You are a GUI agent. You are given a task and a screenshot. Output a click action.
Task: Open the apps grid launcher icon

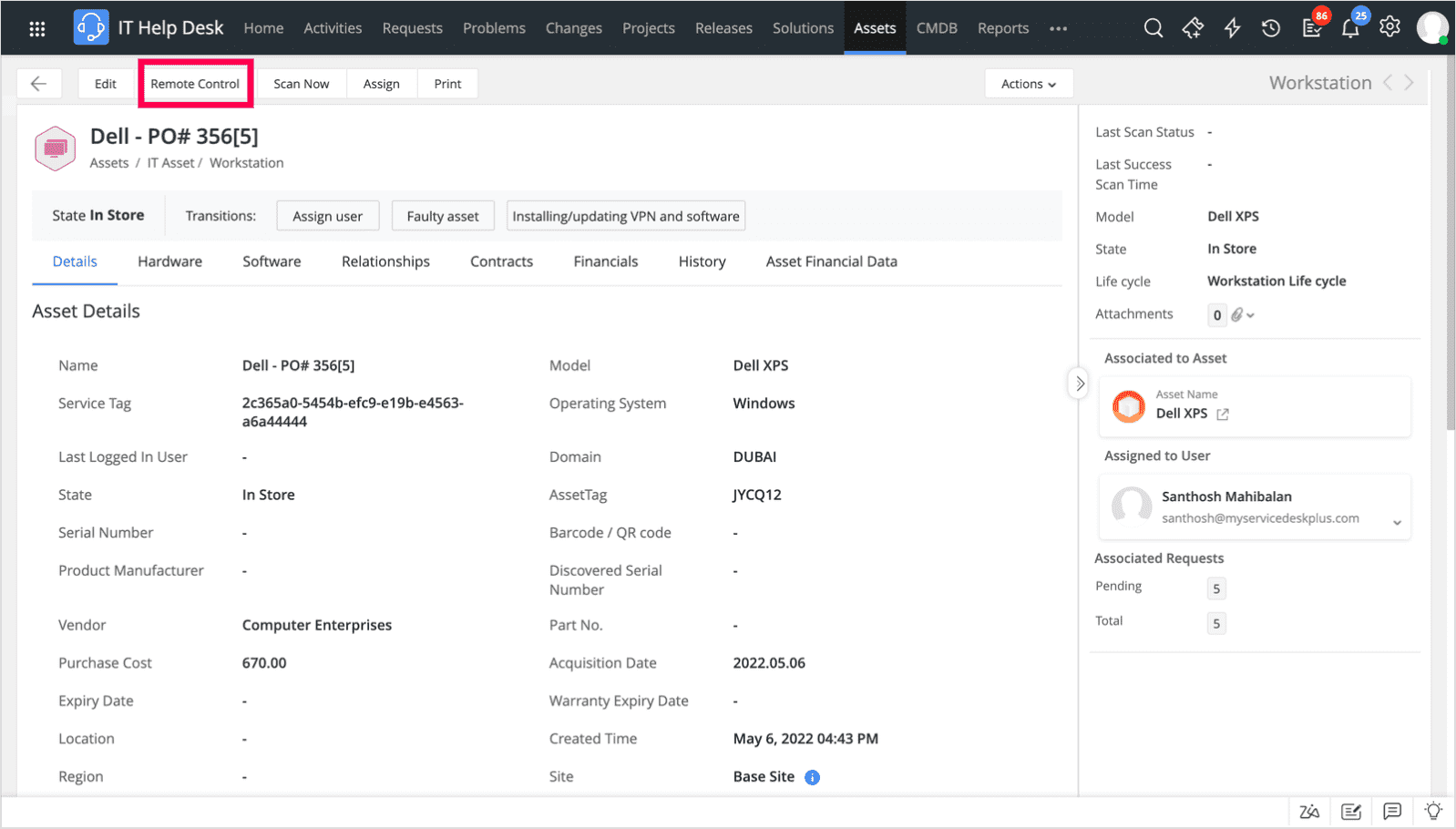tap(37, 29)
